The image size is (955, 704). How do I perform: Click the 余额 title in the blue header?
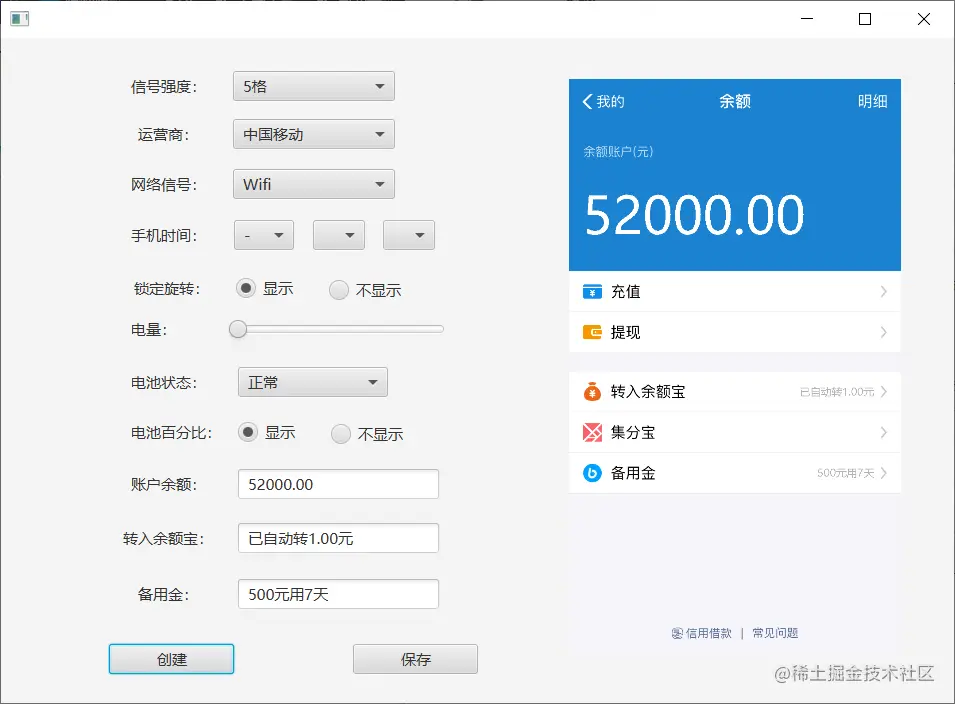click(735, 102)
